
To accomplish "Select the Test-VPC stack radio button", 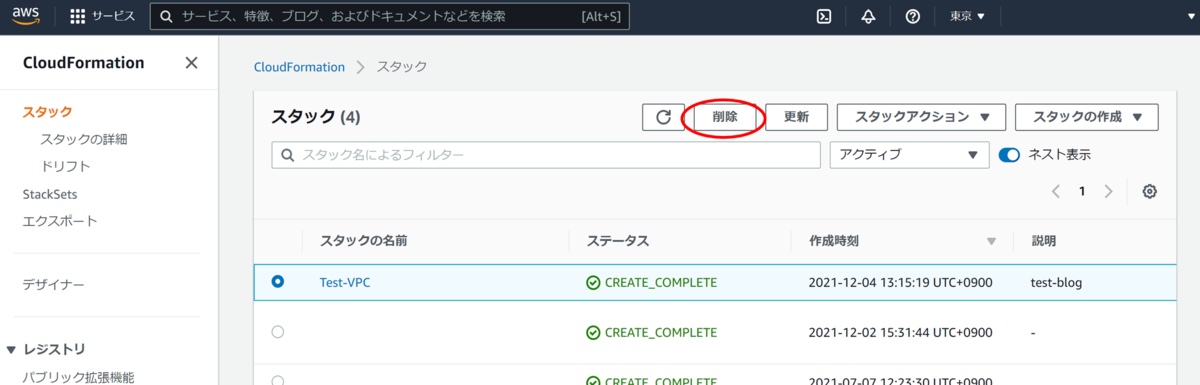I will coord(278,282).
